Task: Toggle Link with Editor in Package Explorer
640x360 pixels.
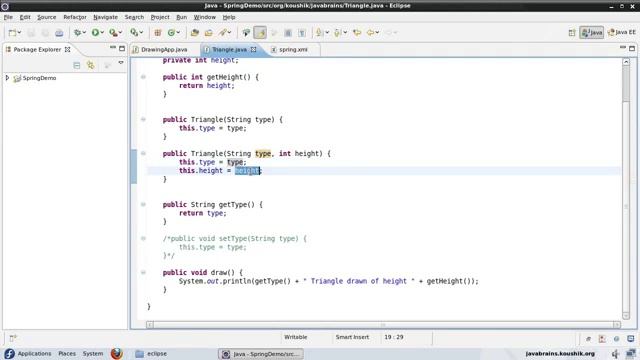Action: (x=91, y=65)
